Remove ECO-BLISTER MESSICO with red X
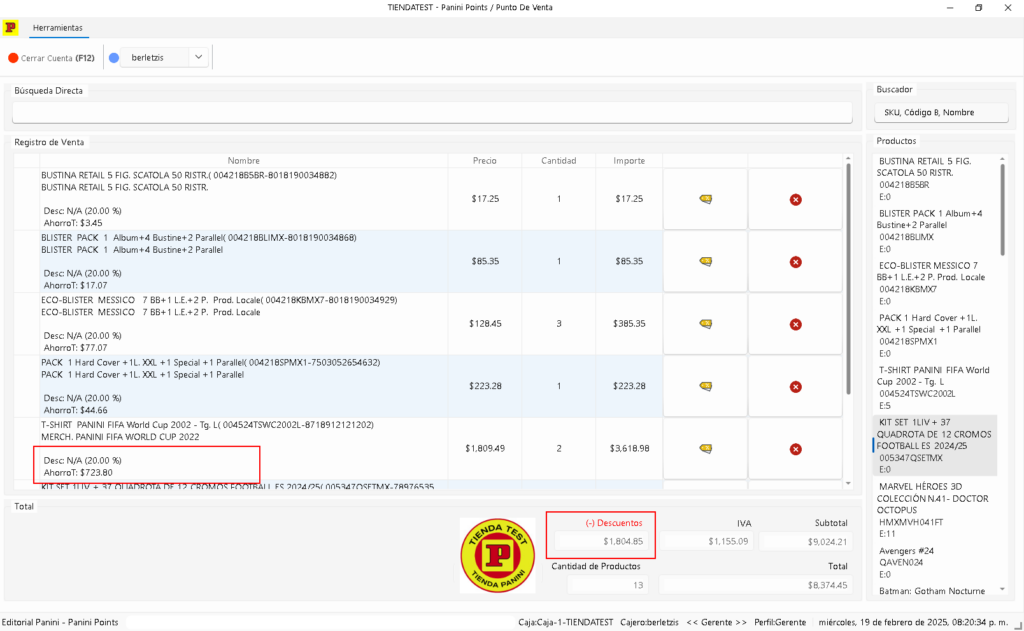 pos(795,325)
